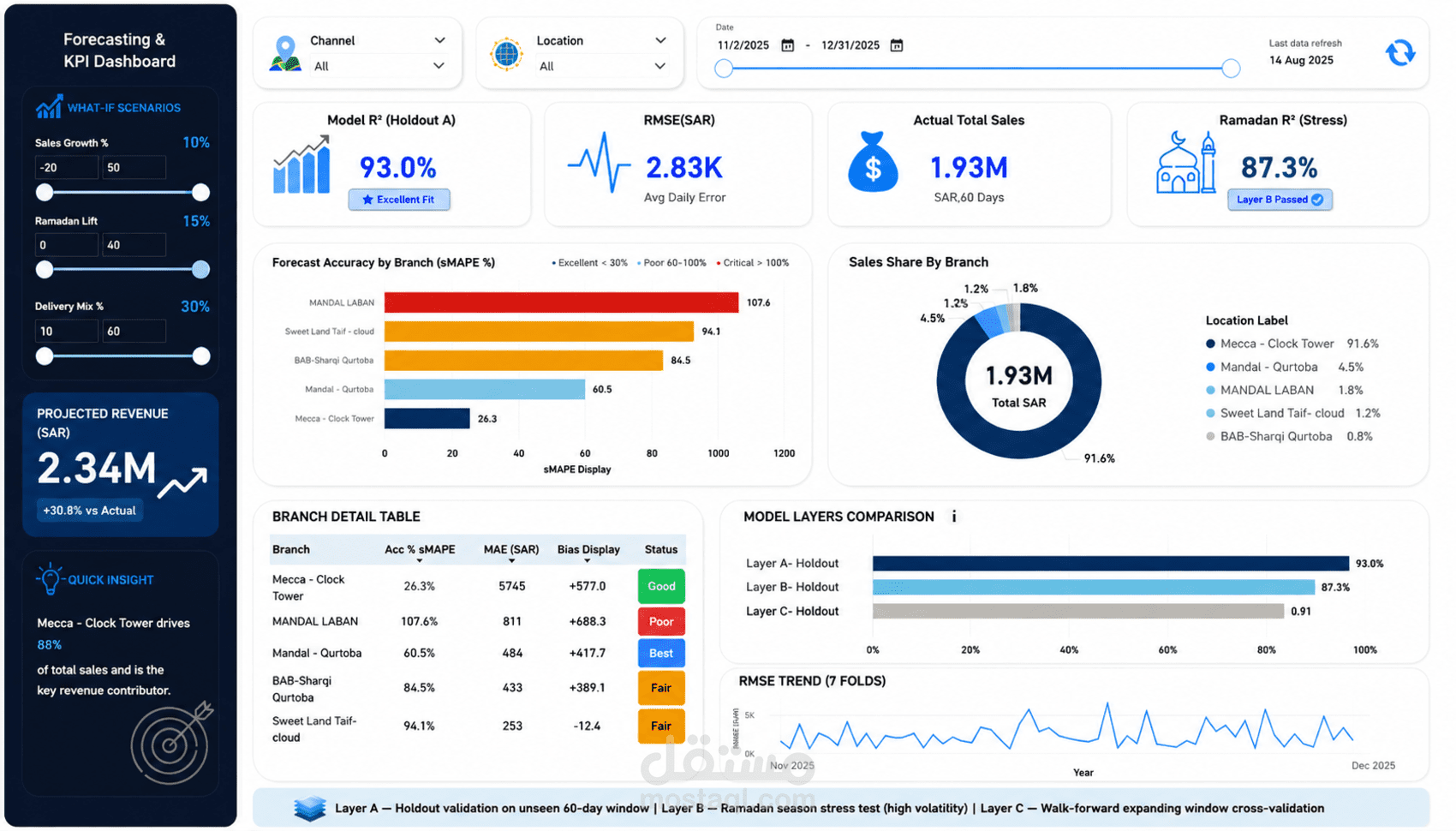
Task: Click the target and arrow icon
Action: (x=171, y=742)
